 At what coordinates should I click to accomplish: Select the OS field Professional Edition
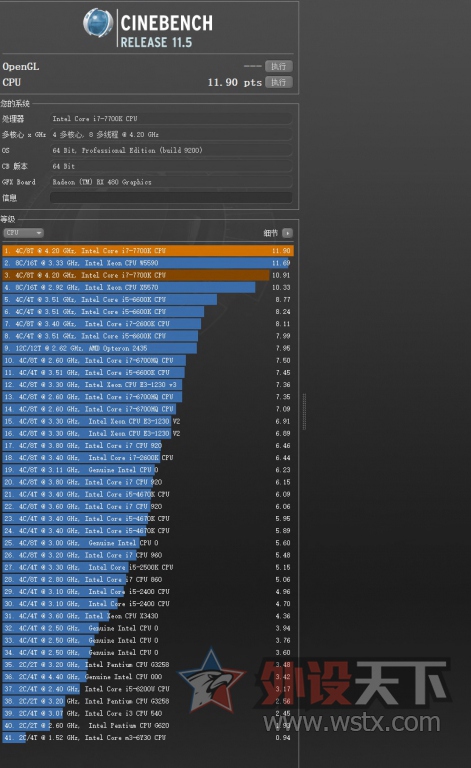click(x=171, y=150)
